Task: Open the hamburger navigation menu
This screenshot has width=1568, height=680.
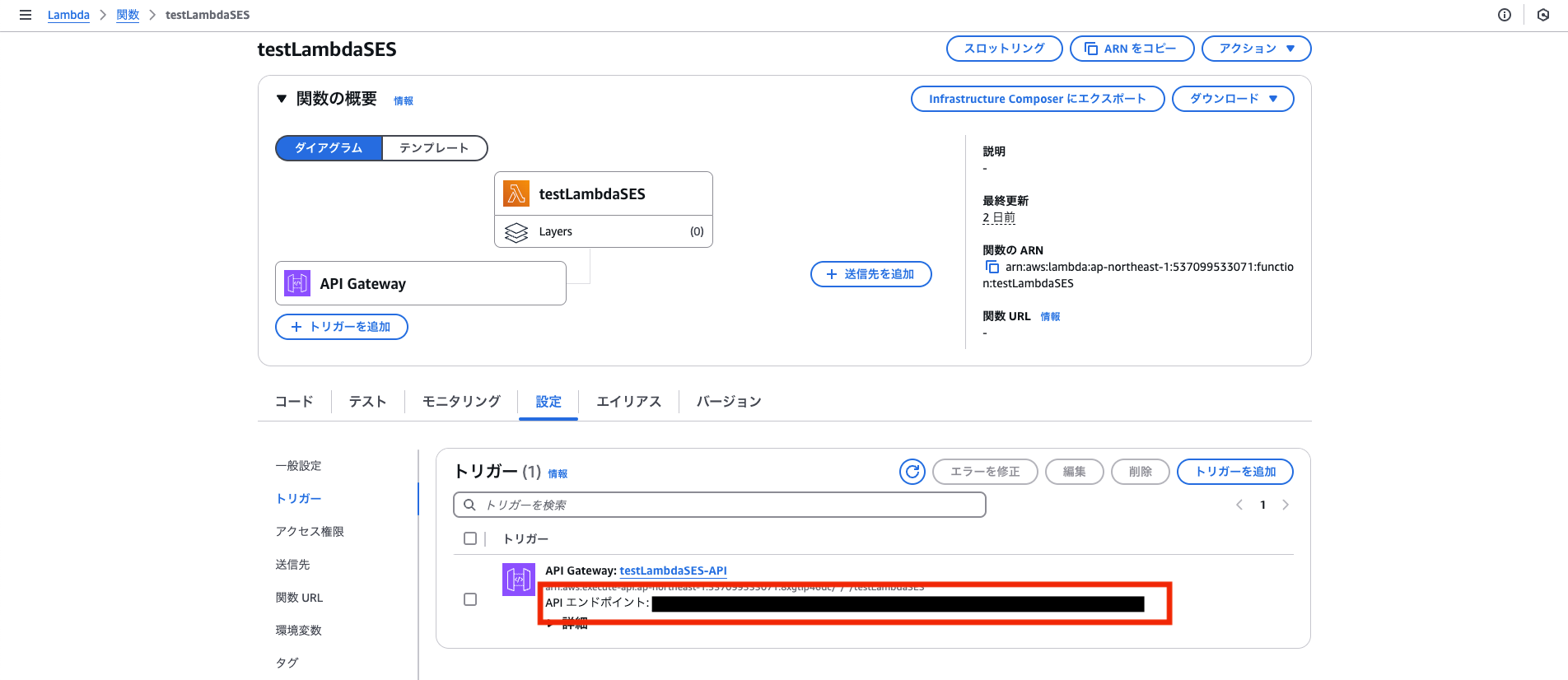Action: coord(26,15)
